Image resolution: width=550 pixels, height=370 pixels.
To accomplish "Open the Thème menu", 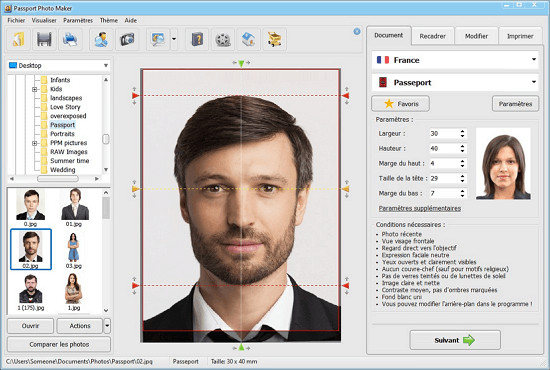I will 109,20.
